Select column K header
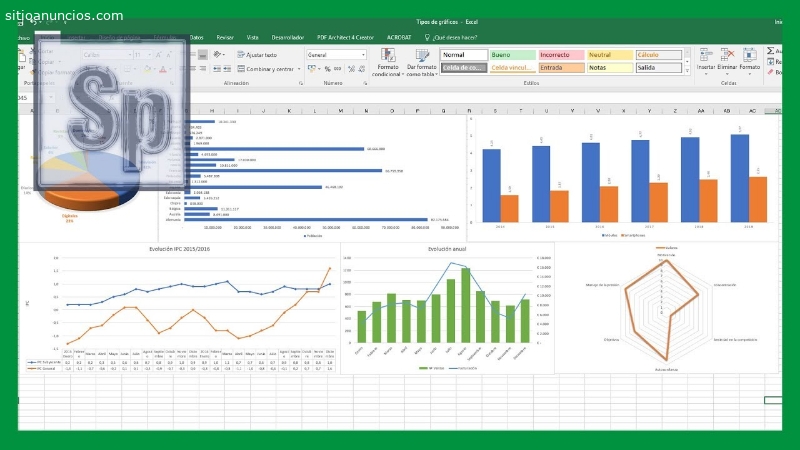The width and height of the screenshot is (800, 450). pos(289,111)
